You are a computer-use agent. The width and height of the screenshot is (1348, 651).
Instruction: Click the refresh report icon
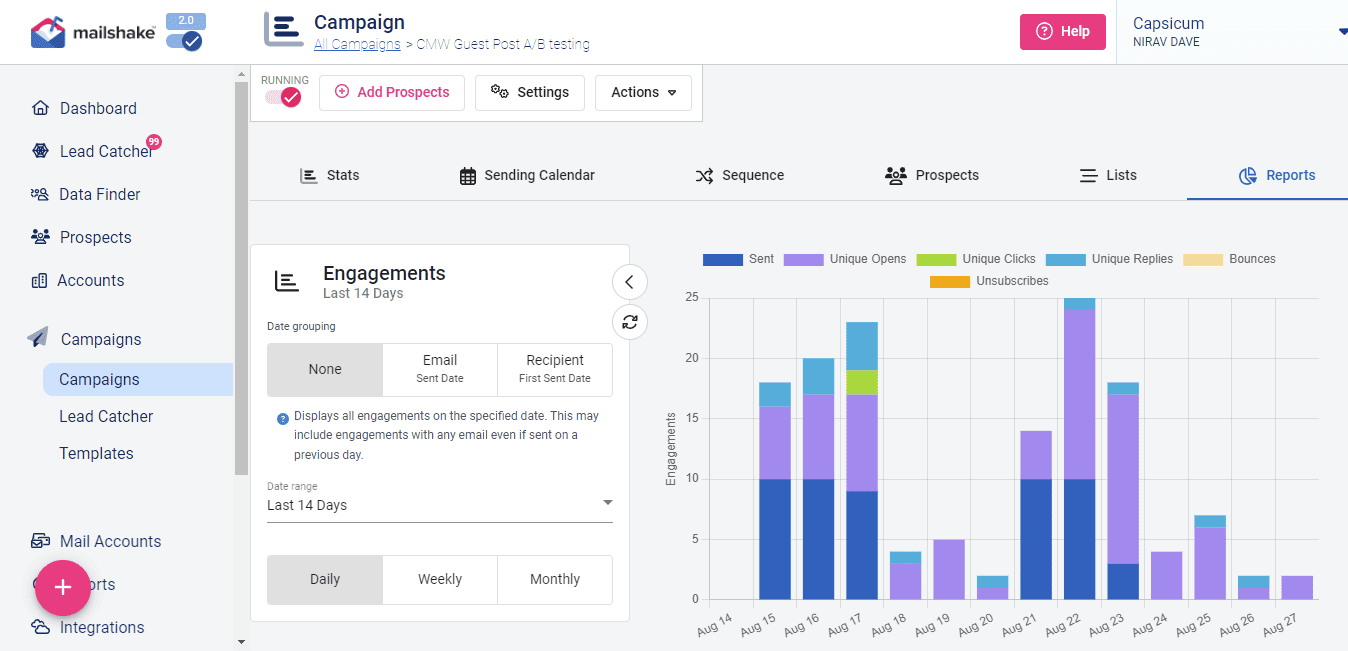[630, 322]
